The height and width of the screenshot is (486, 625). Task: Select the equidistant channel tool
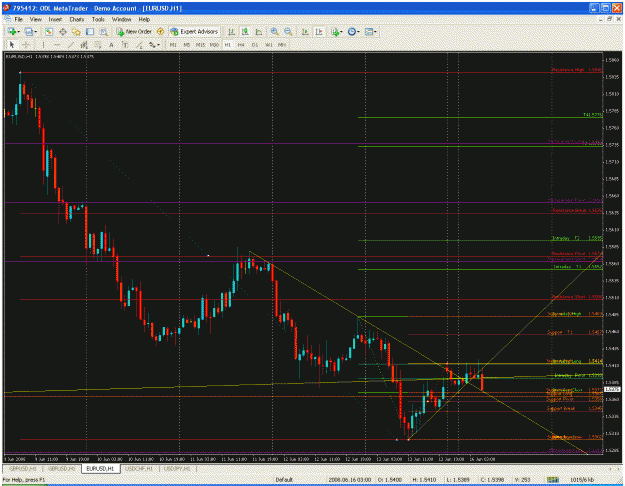[x=84, y=45]
